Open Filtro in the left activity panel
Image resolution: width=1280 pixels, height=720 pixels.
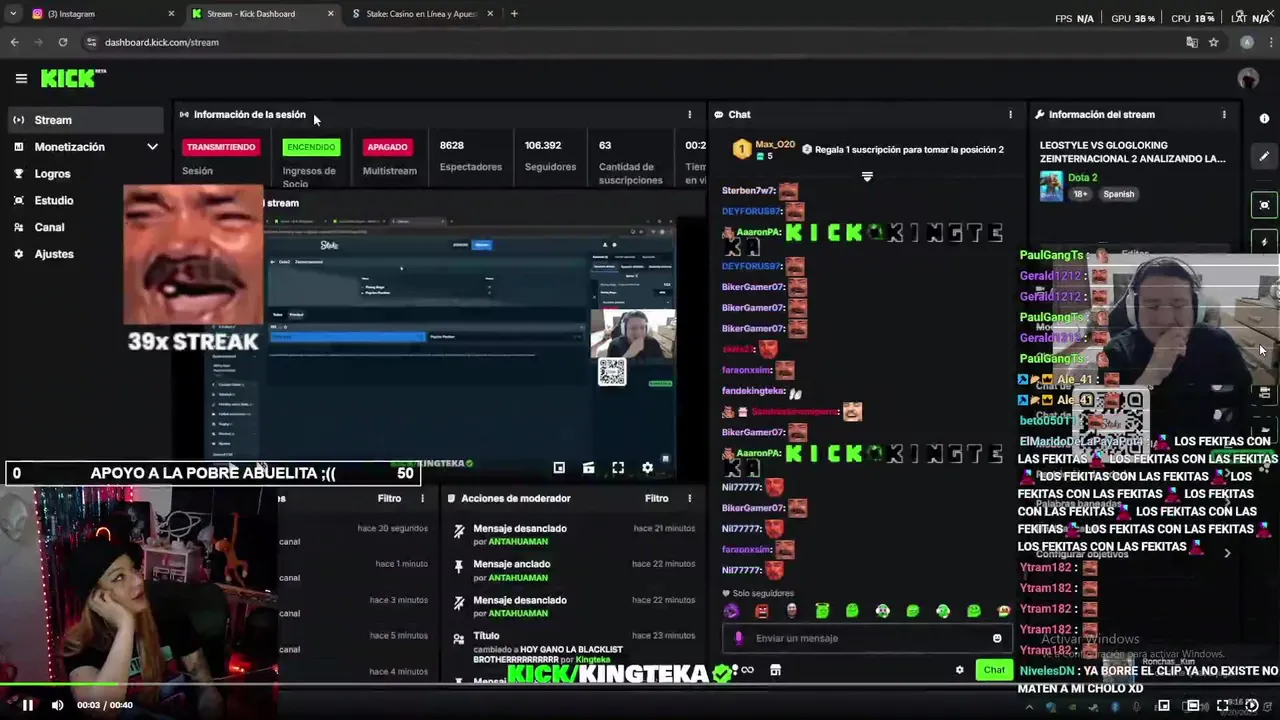point(389,498)
